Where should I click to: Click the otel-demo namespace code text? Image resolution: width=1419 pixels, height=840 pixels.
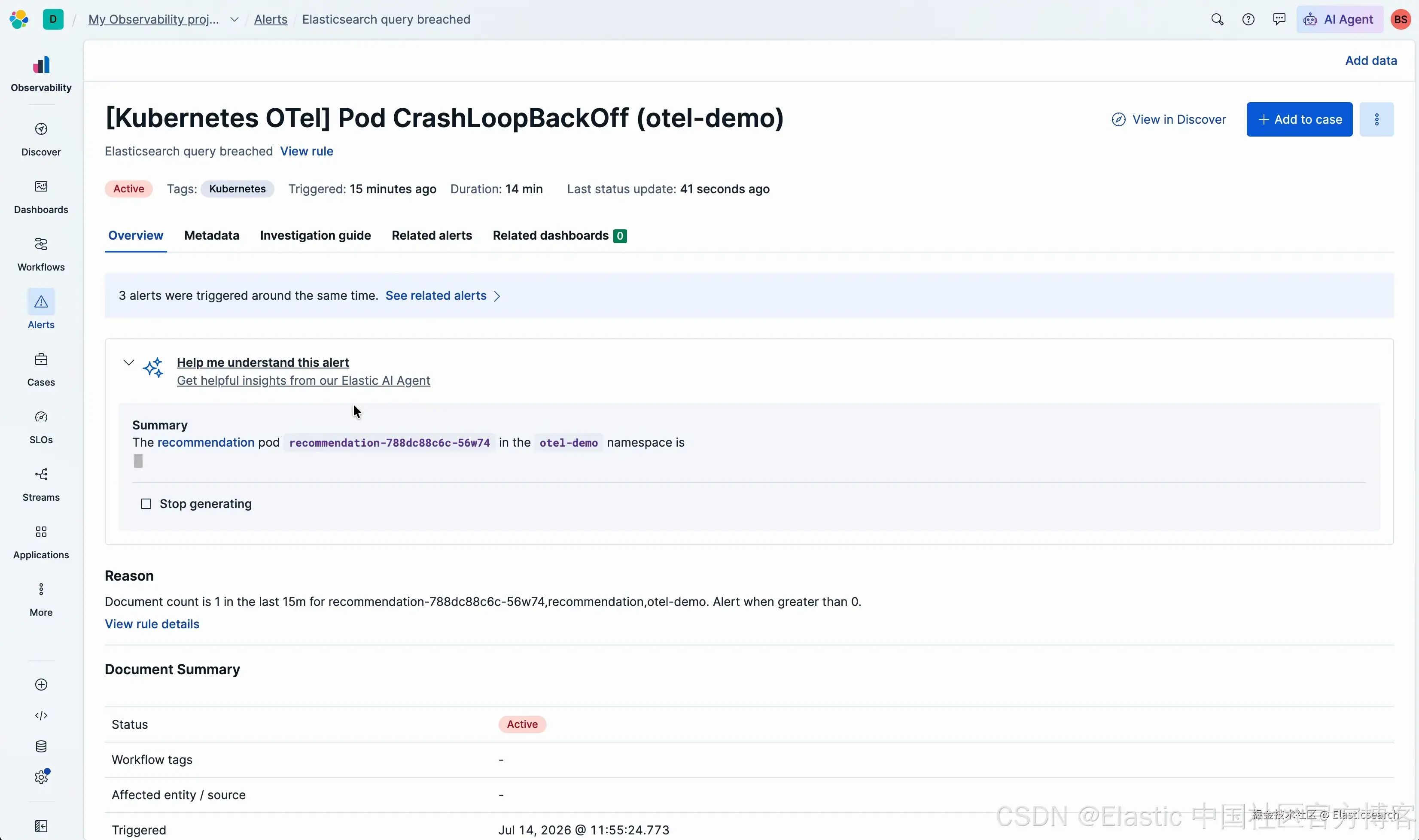click(x=568, y=443)
